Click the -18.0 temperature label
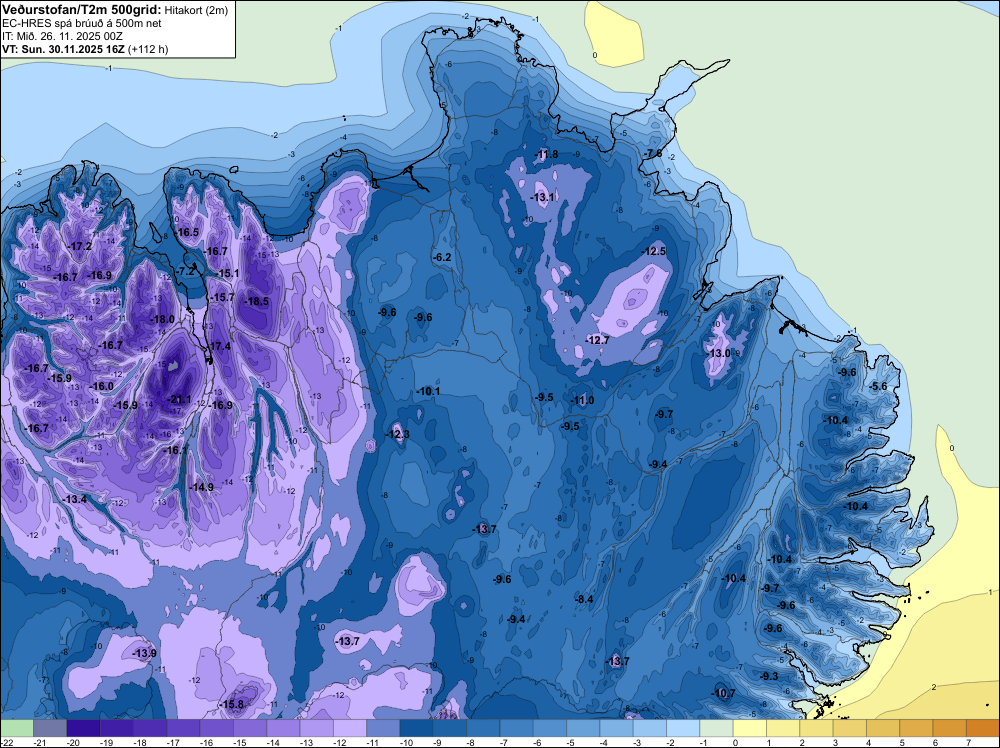Viewport: 1000px width, 748px height. pyautogui.click(x=162, y=319)
